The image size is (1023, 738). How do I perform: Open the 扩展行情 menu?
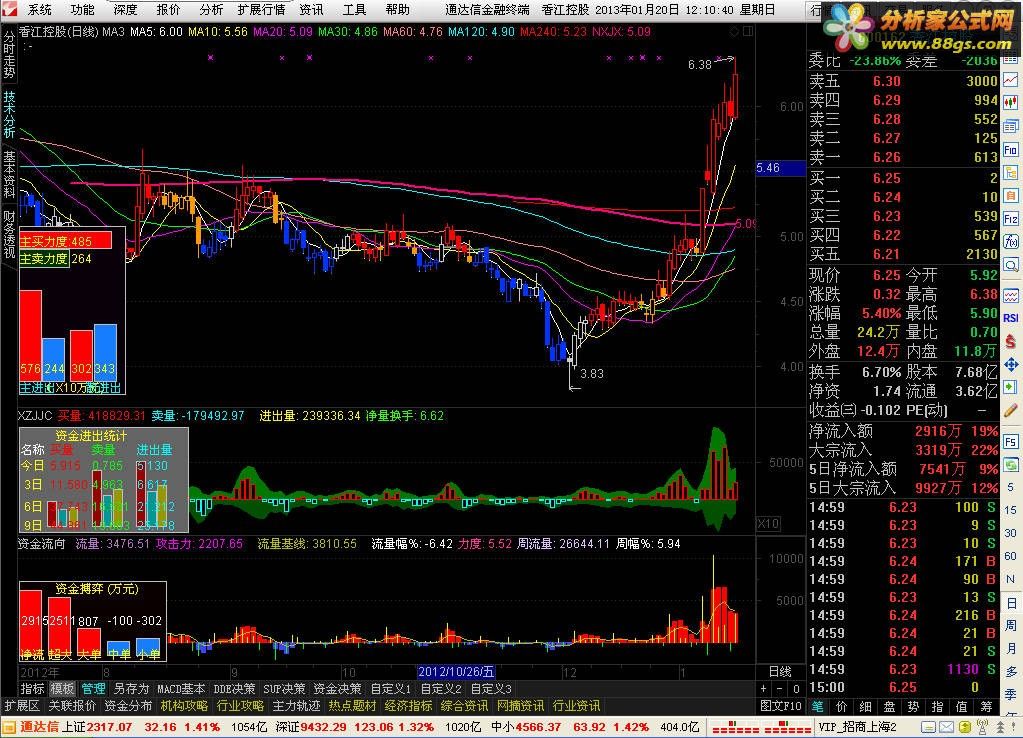(x=261, y=10)
